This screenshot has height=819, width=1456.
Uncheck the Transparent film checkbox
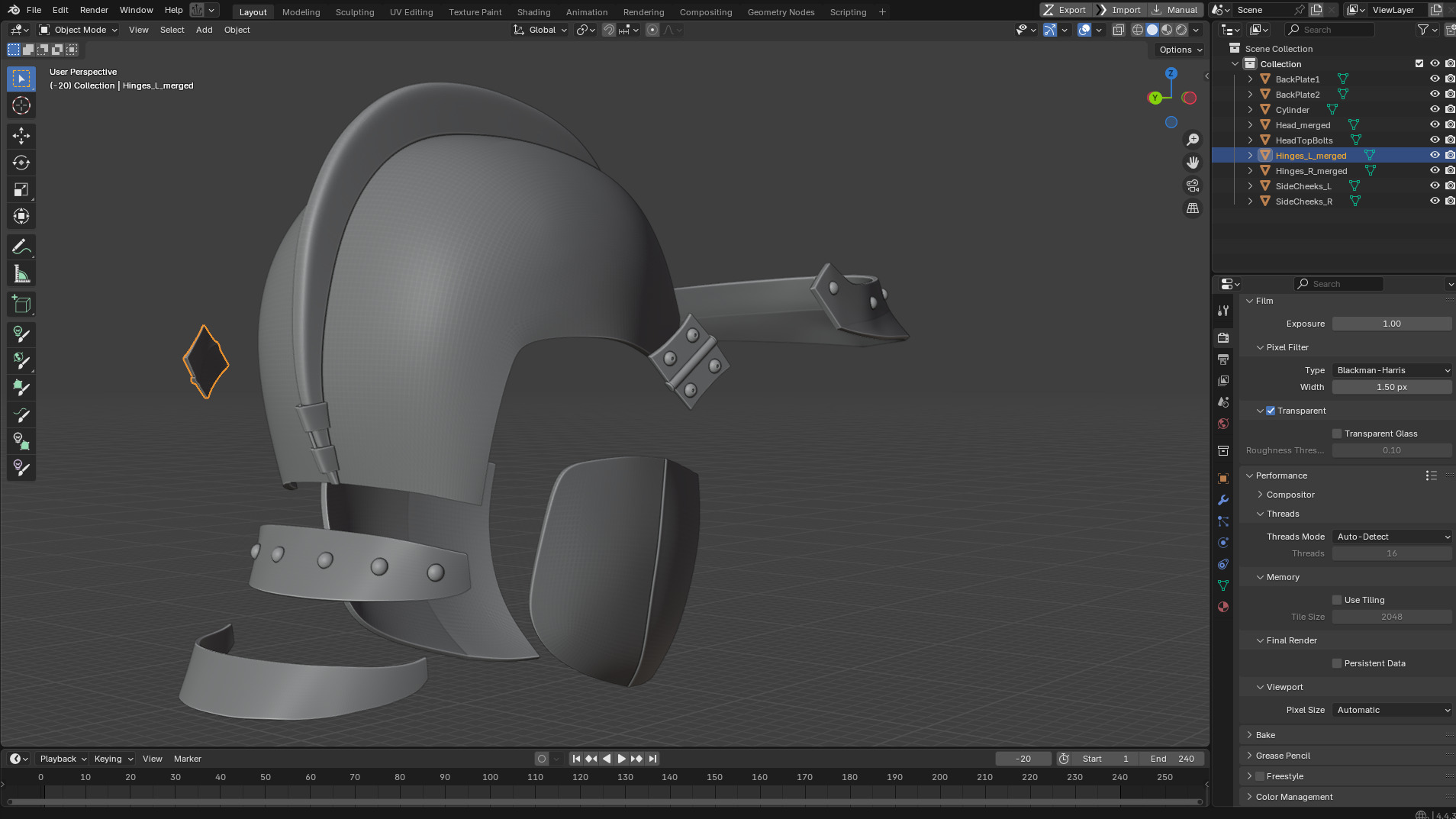coord(1271,411)
